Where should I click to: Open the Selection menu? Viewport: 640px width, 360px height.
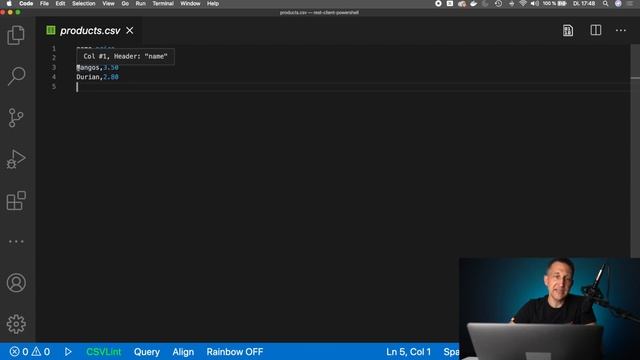[84, 4]
